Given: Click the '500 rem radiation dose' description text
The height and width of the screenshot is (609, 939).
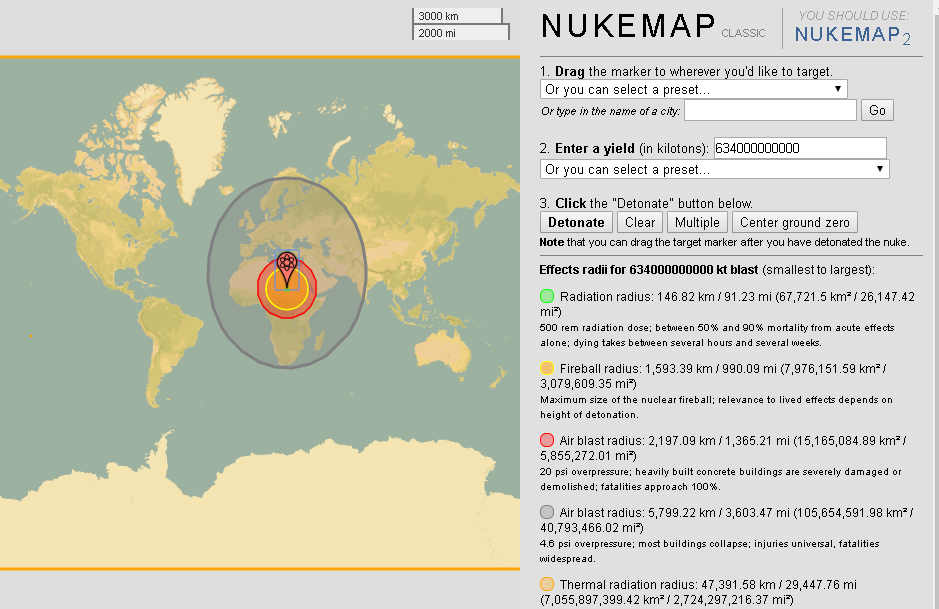Looking at the screenshot, I should coord(717,335).
